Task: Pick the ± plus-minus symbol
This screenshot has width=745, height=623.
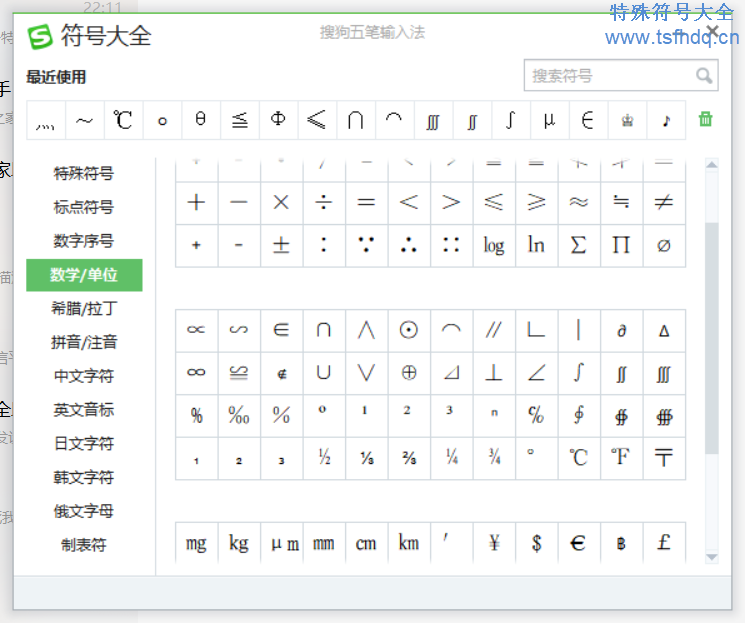Action: (281, 245)
